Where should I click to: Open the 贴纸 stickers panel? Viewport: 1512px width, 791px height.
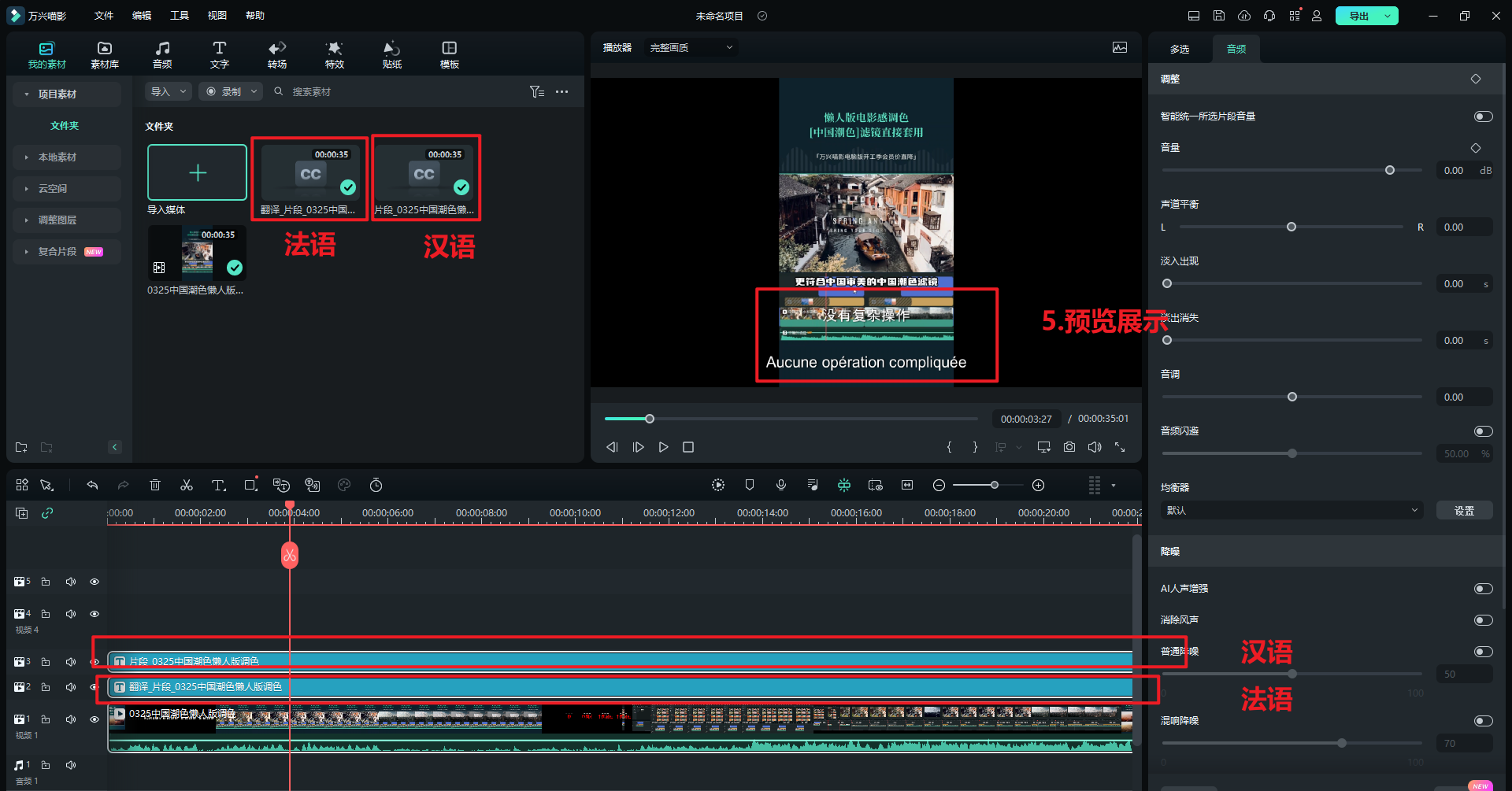coord(391,54)
